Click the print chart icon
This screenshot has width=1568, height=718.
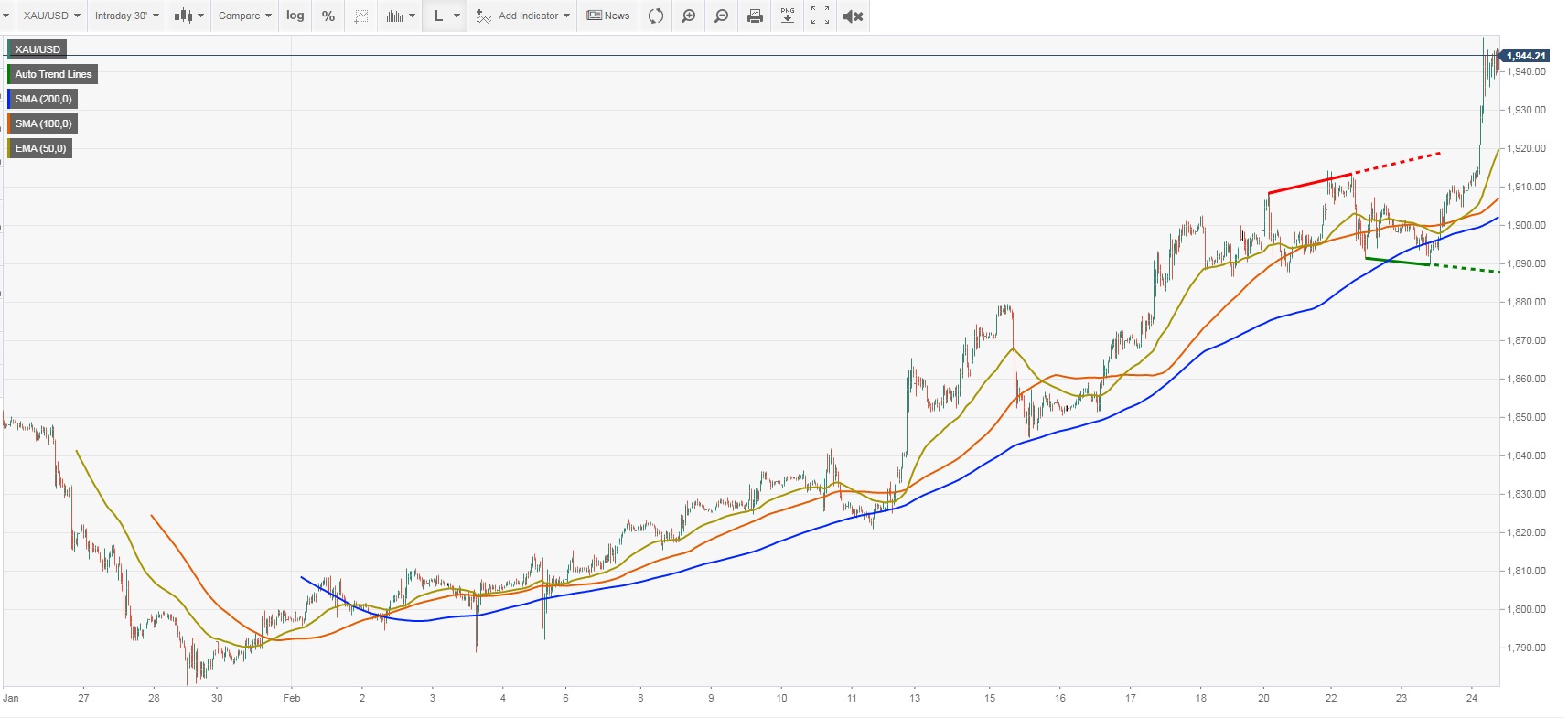click(755, 16)
